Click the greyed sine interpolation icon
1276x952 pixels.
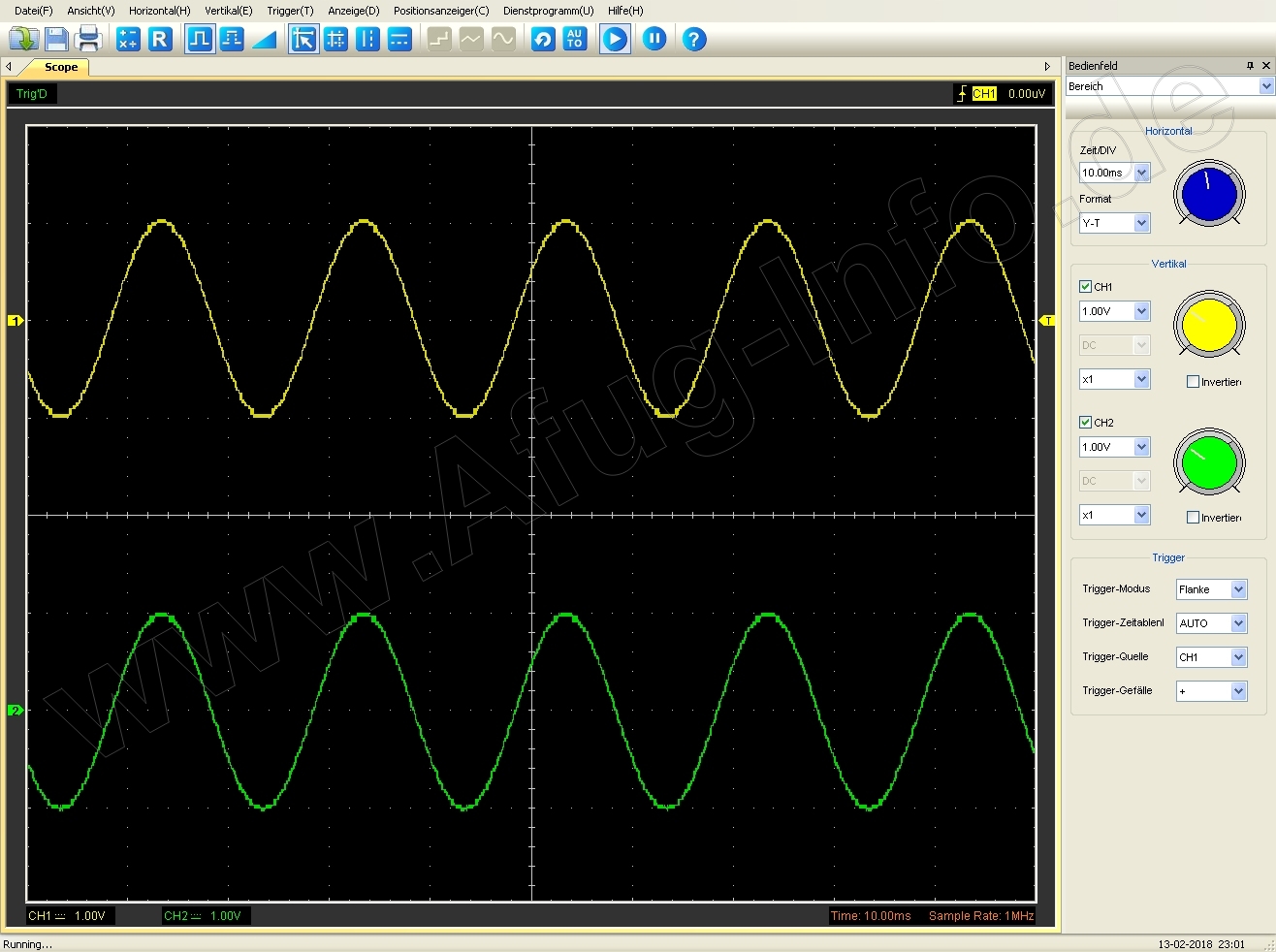503,39
